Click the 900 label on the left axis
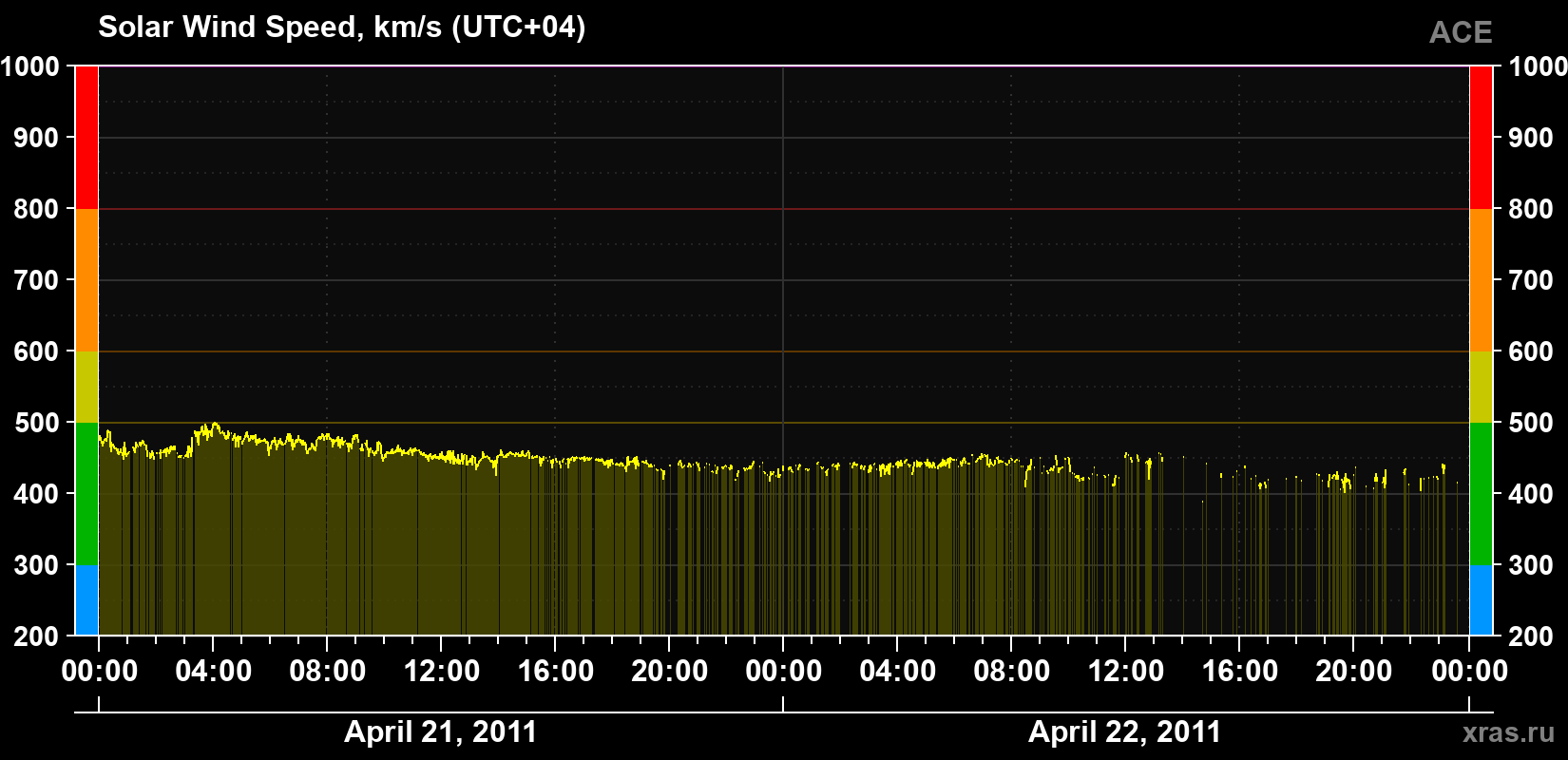The image size is (1568, 760). [36, 138]
